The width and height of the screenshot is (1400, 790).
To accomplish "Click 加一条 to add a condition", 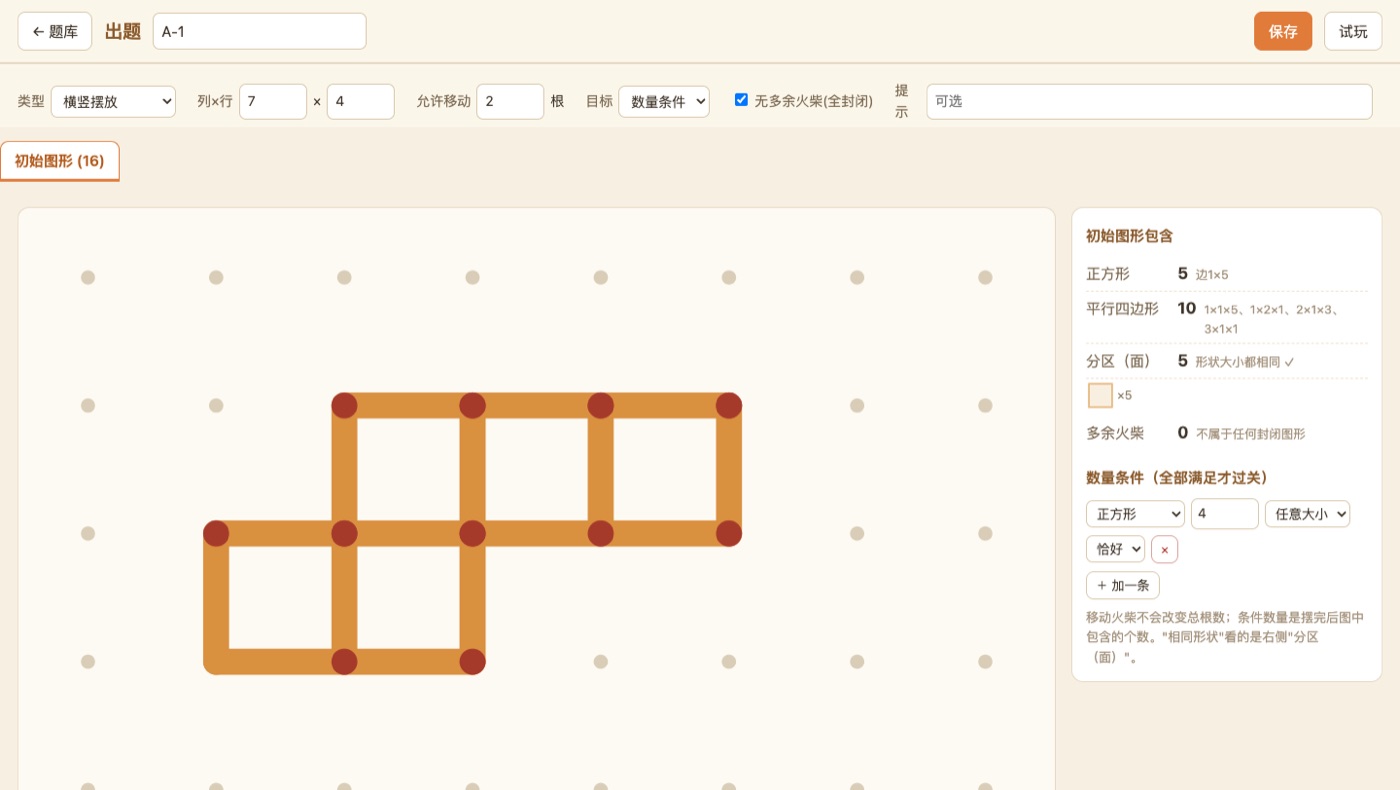I will coord(1123,585).
